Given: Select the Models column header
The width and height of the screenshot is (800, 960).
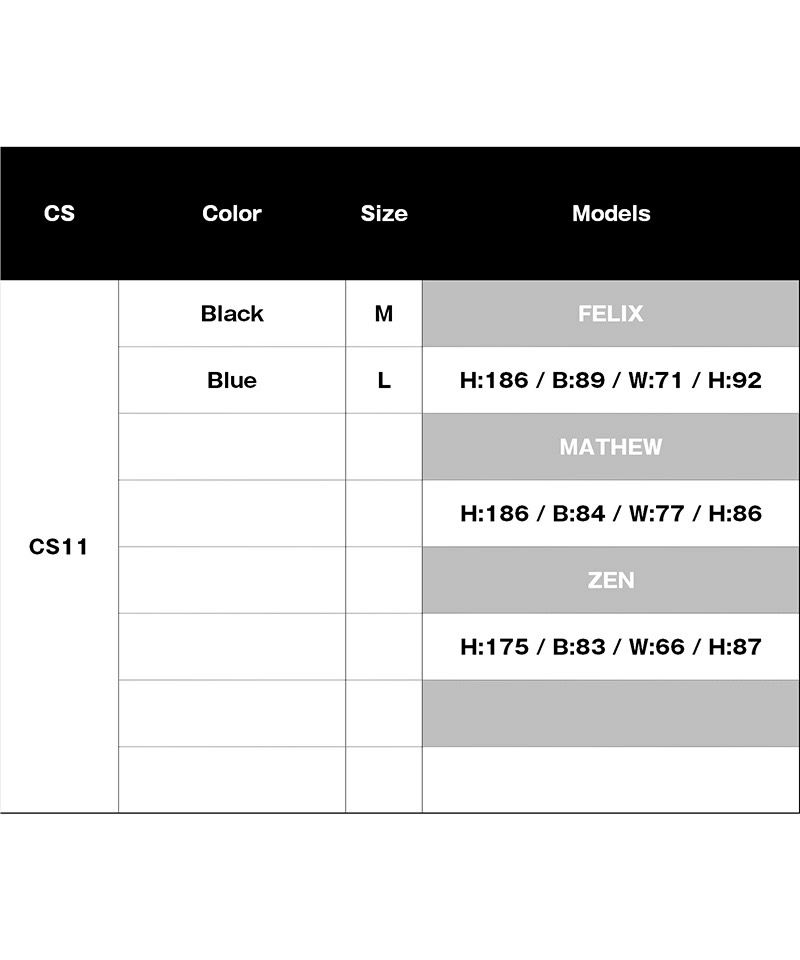Looking at the screenshot, I should (610, 213).
